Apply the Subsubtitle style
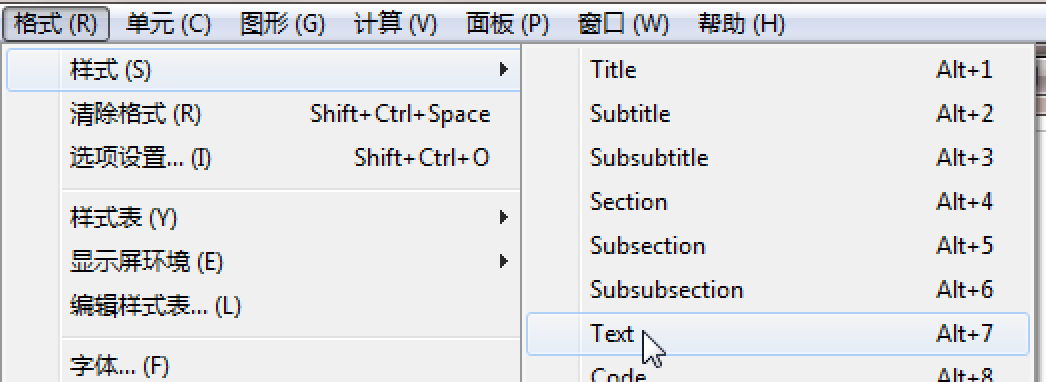The image size is (1046, 382). click(x=778, y=157)
